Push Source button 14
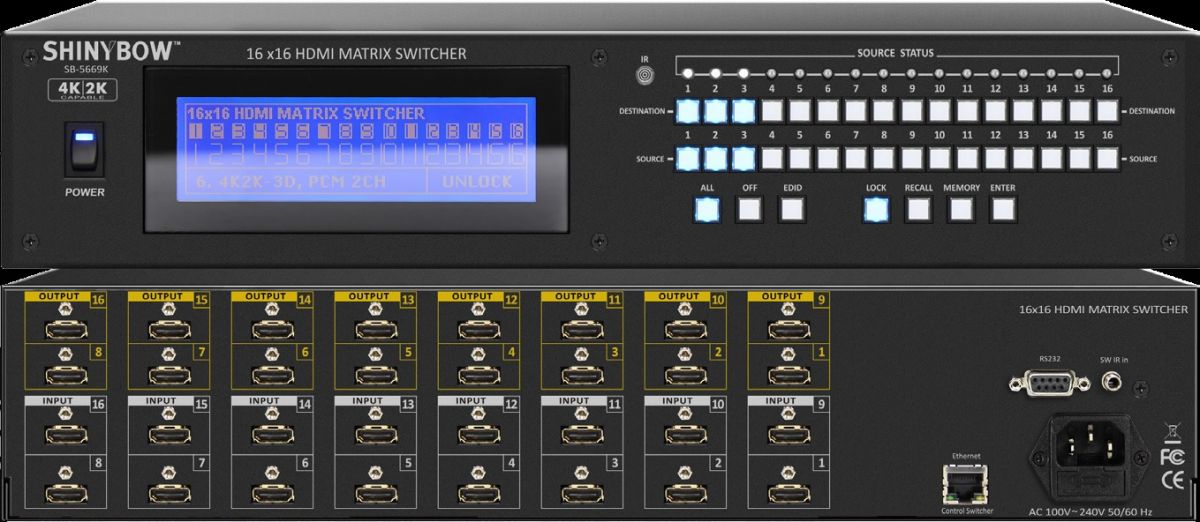The height and width of the screenshot is (522, 1200). [1051, 158]
